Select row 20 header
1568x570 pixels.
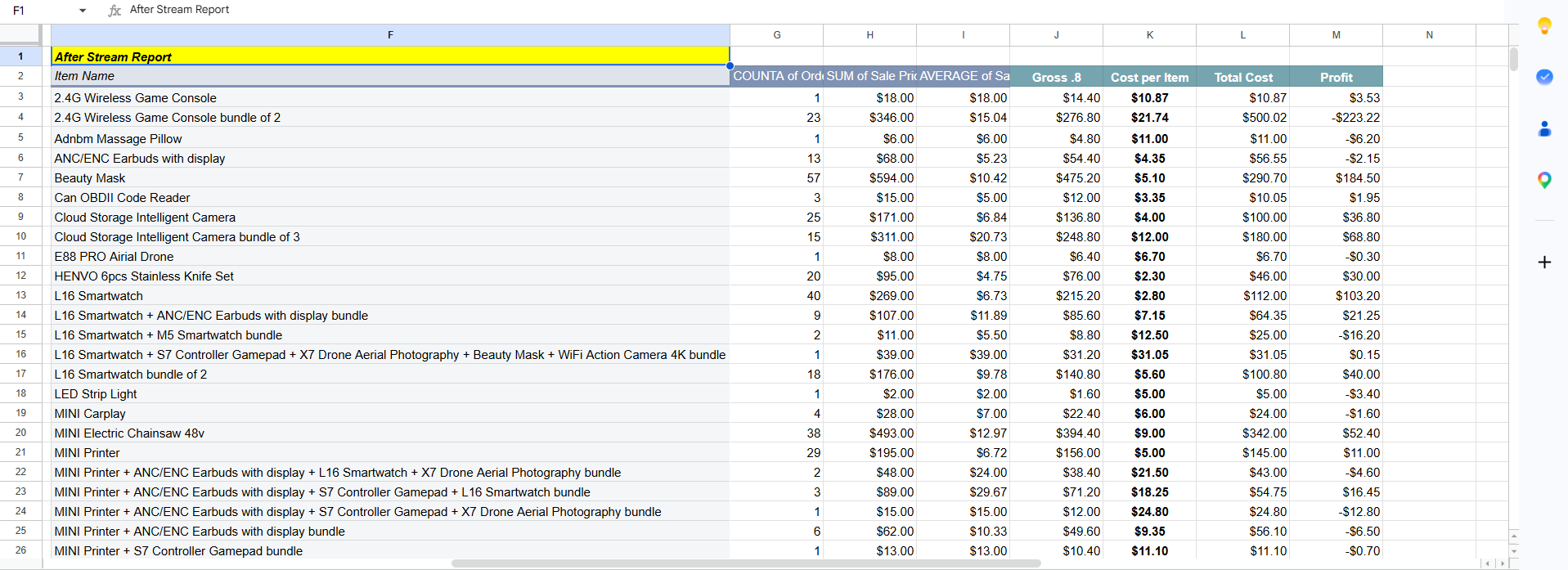(x=20, y=433)
